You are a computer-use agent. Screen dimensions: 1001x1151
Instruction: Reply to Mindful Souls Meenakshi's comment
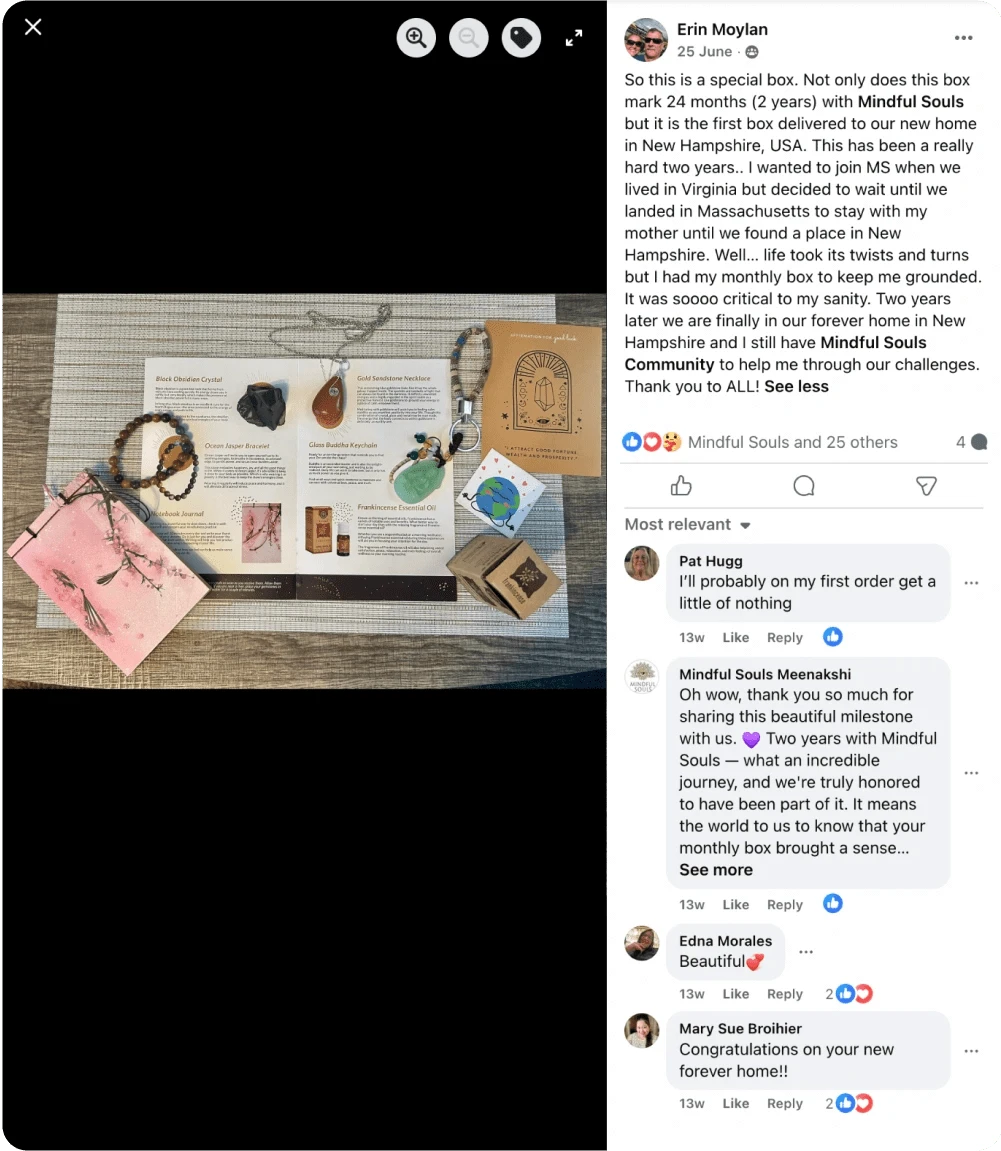785,904
